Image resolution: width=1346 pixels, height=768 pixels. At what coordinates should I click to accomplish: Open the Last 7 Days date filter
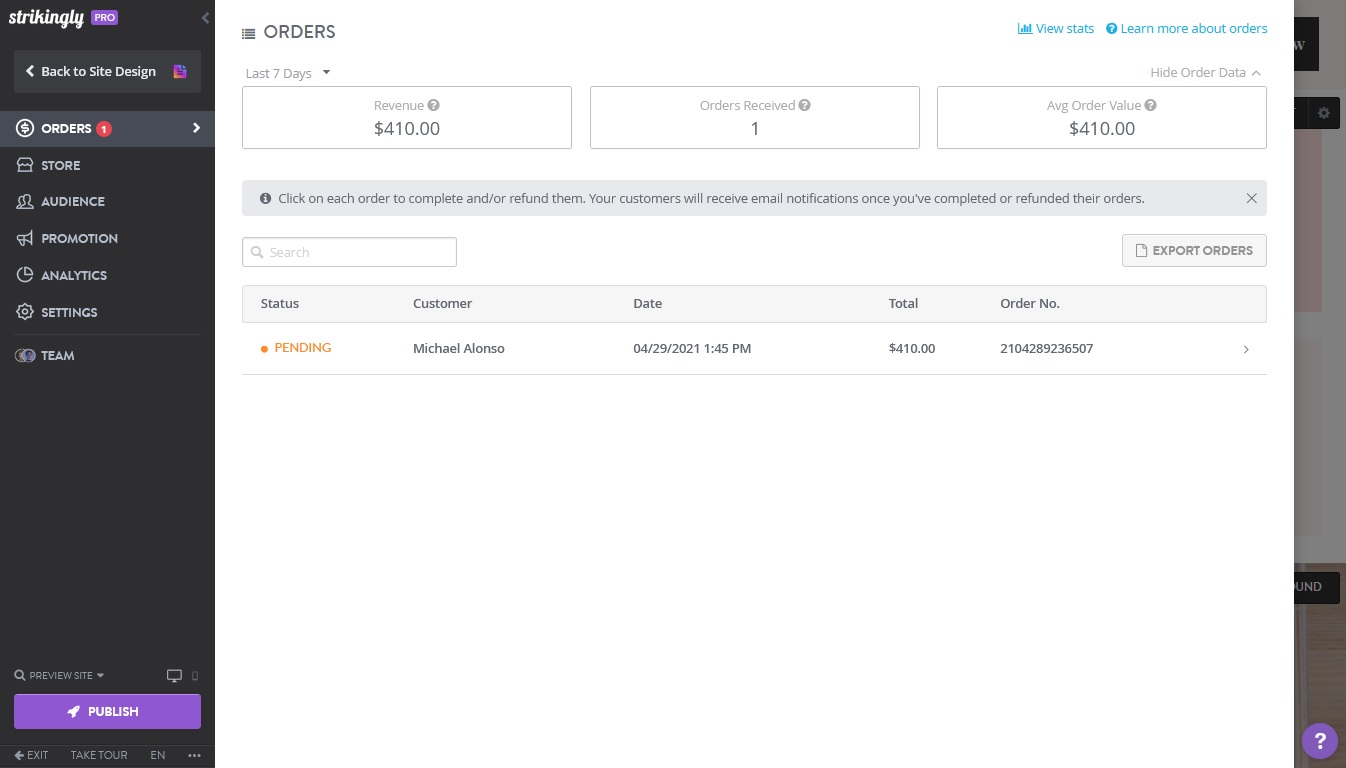click(287, 72)
